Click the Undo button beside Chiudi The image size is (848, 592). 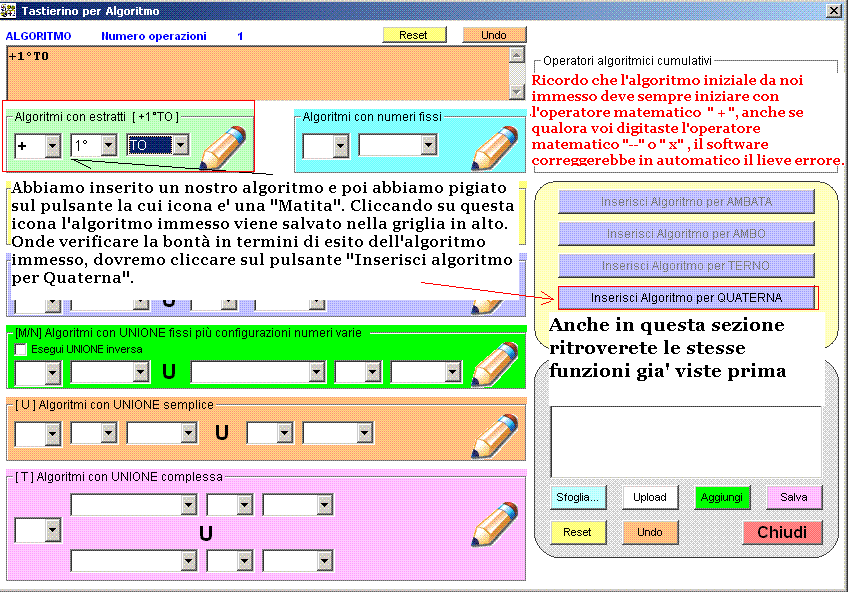(650, 532)
